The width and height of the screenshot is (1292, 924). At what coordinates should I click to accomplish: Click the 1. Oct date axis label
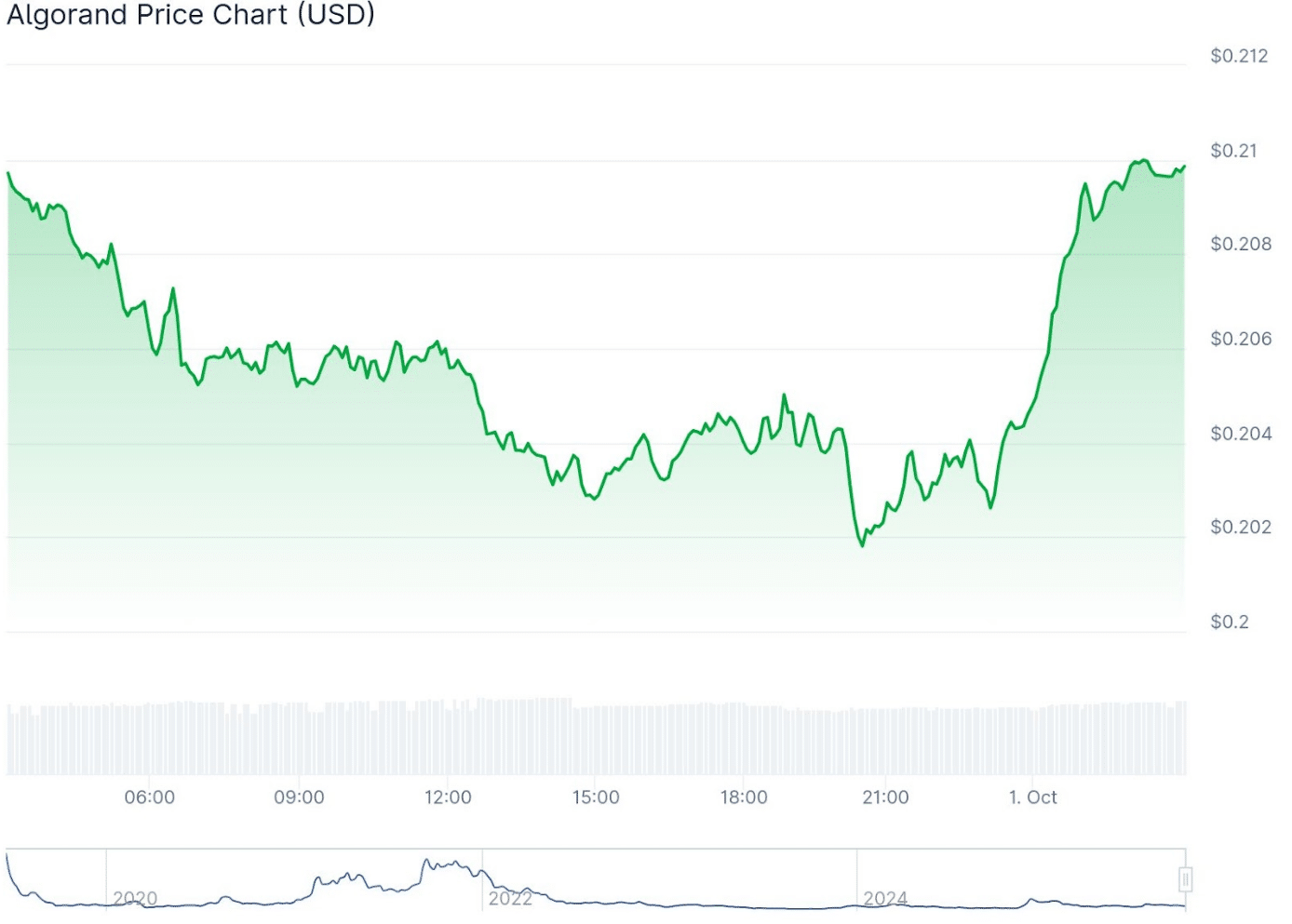pos(1033,797)
